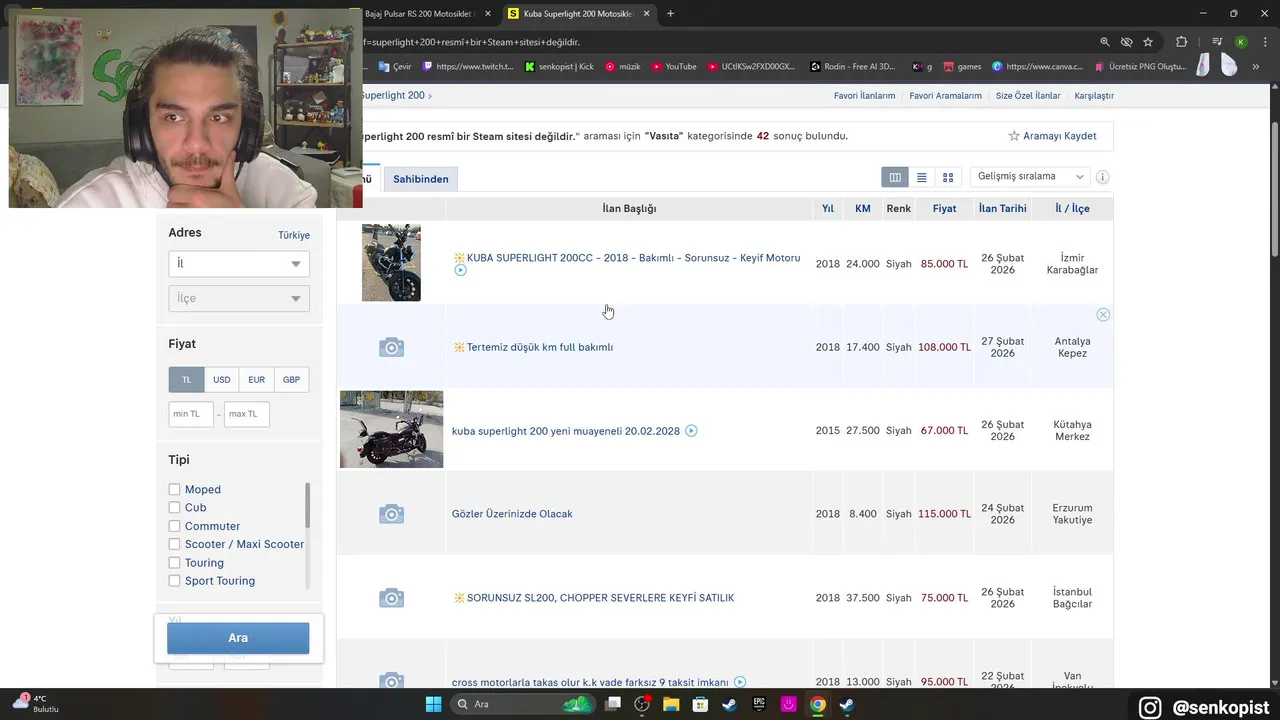Open Chrome's three-dot menu
Screen dimensions: 1280x720
[1263, 42]
